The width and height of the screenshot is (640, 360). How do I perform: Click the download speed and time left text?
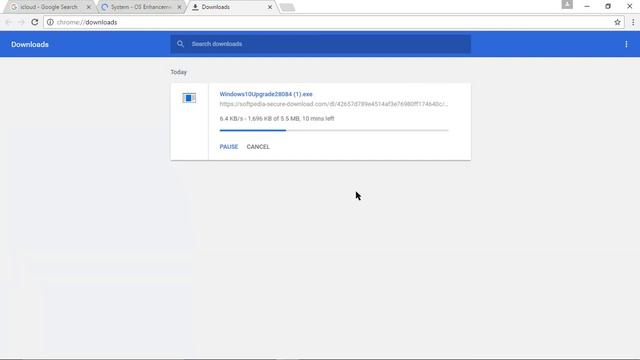[x=277, y=118]
